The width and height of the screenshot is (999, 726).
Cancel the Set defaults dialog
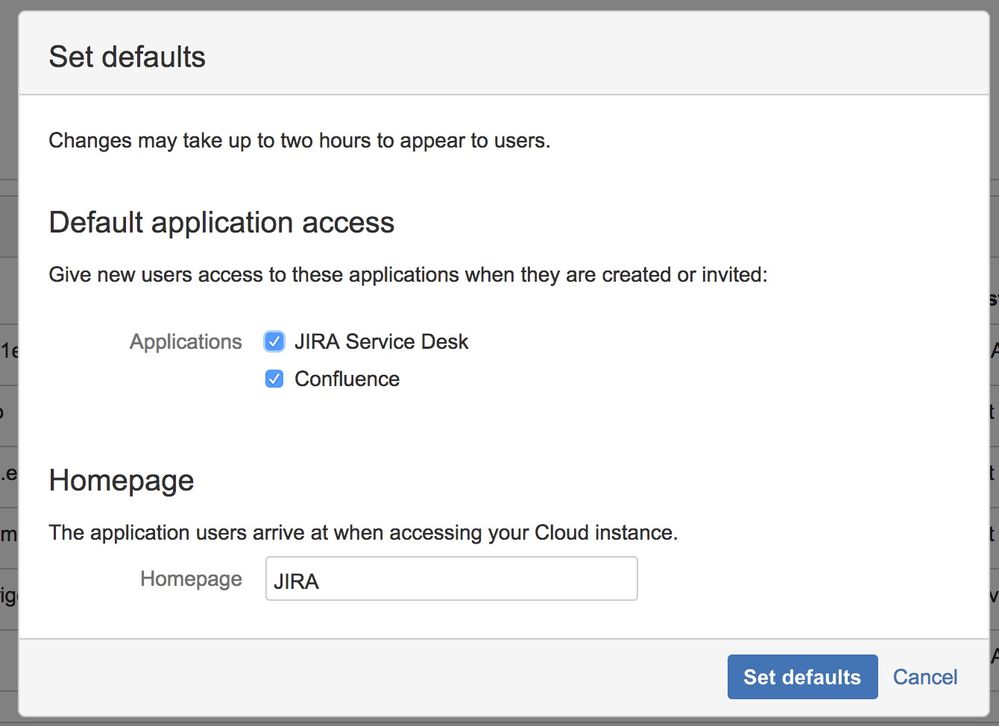[x=924, y=676]
